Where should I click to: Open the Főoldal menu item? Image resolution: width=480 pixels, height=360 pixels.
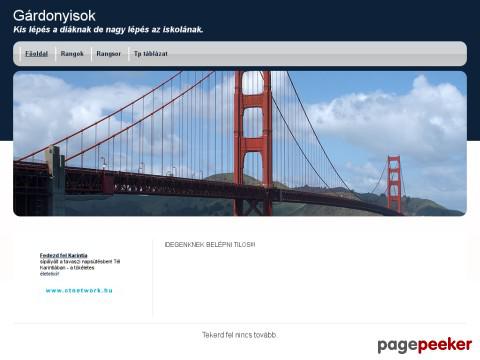tap(36, 53)
